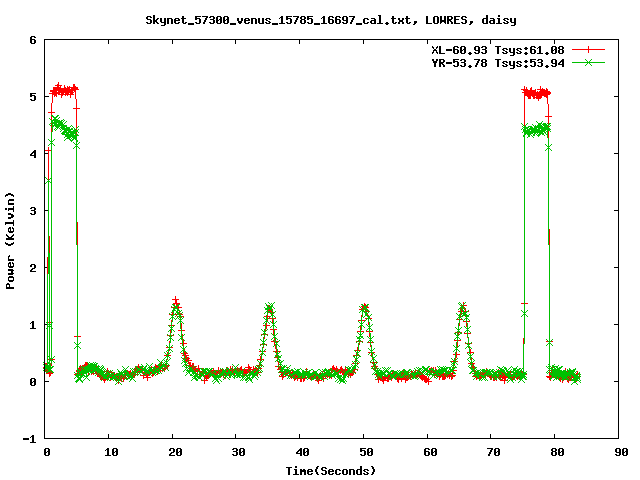Click the x-axis tick label 70
Viewport: 640px width, 480px height.
click(x=491, y=452)
